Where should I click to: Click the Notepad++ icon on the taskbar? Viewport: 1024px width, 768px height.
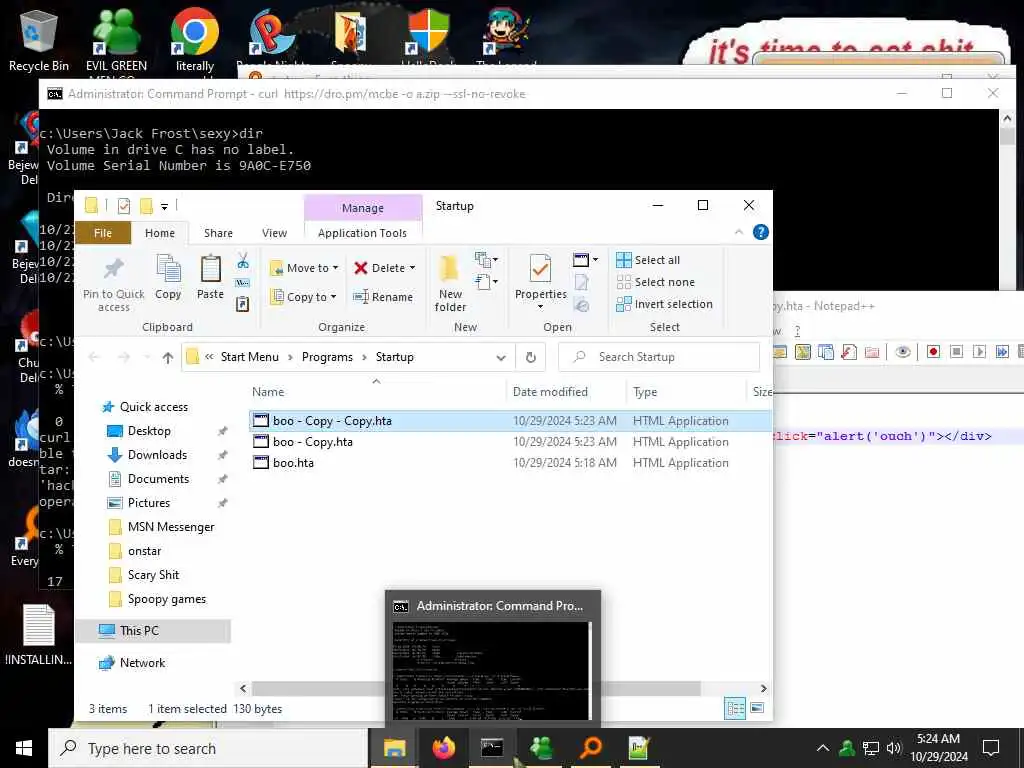639,748
